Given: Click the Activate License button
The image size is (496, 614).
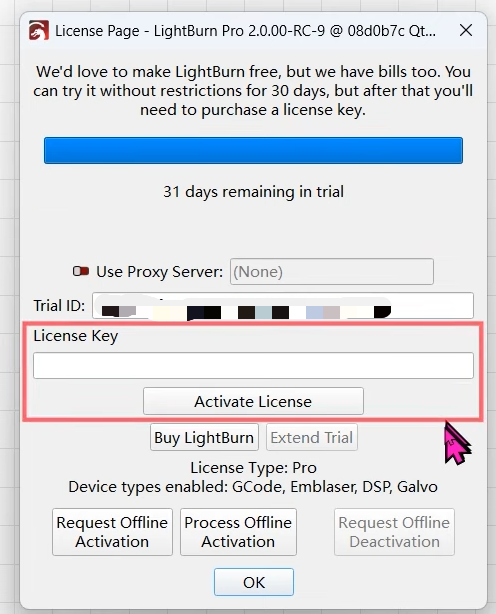Looking at the screenshot, I should point(253,401).
